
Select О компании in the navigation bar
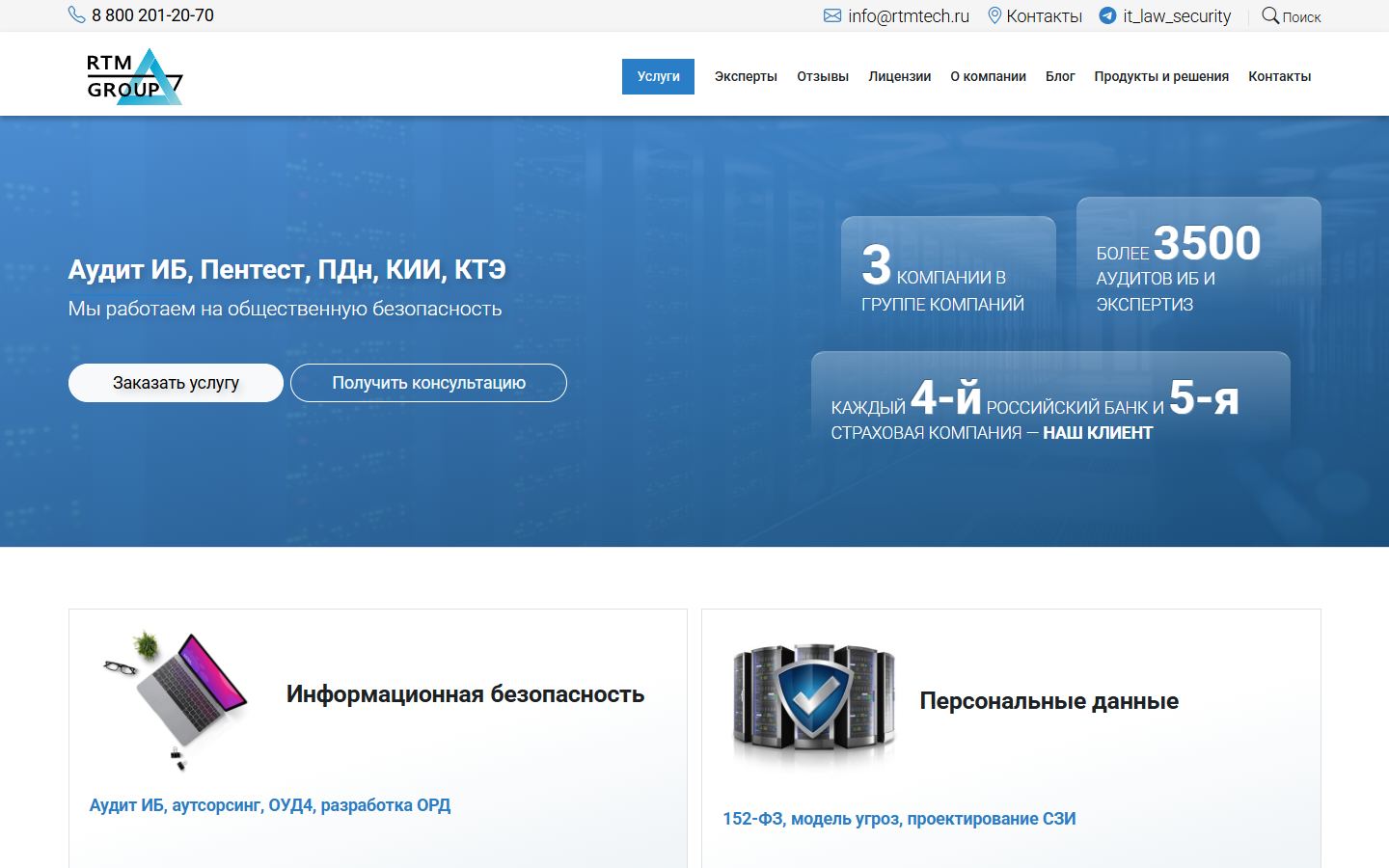[x=989, y=76]
